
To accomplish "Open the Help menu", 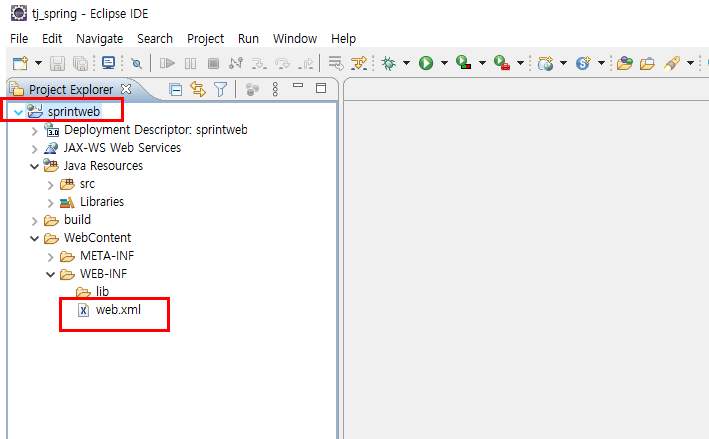I will [x=344, y=39].
